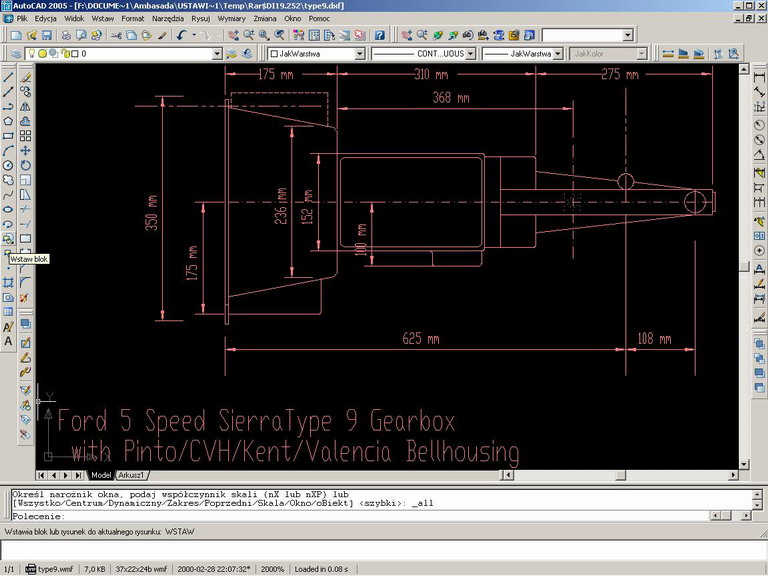Open the Format menu
This screenshot has height=576, width=768.
click(x=133, y=19)
